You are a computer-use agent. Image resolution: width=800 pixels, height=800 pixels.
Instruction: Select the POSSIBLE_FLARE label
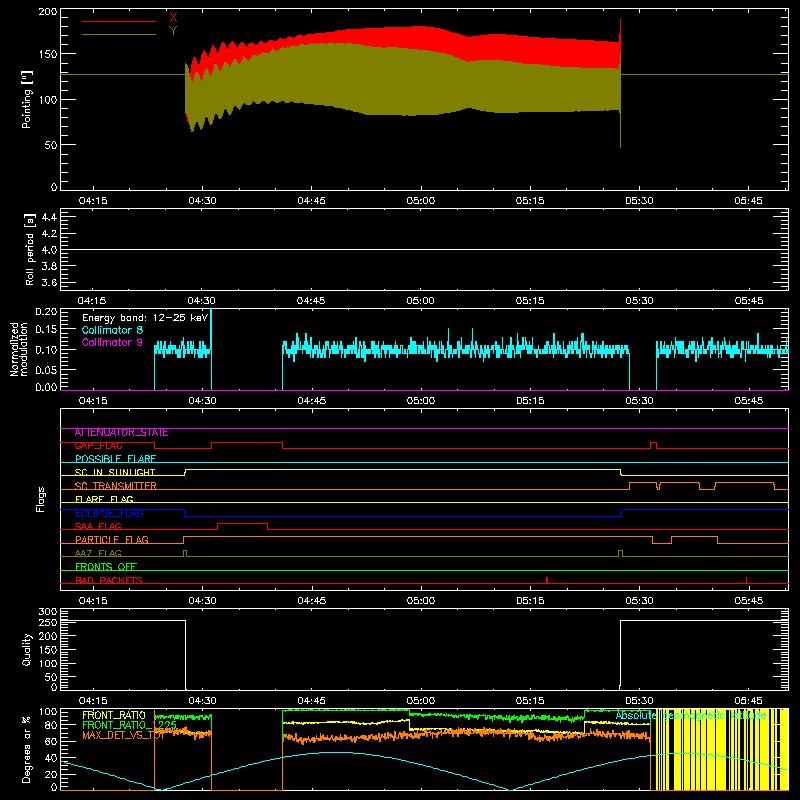[x=115, y=459]
